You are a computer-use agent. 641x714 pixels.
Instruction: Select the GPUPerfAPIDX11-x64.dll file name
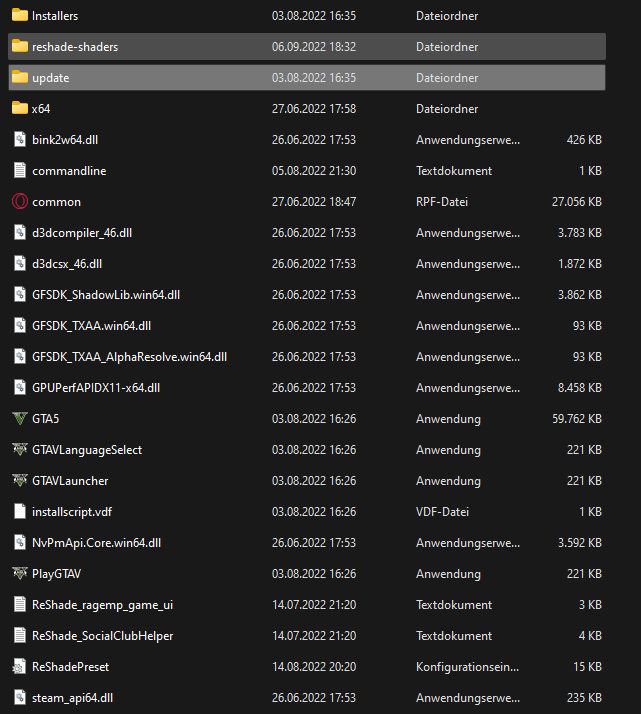tap(96, 388)
